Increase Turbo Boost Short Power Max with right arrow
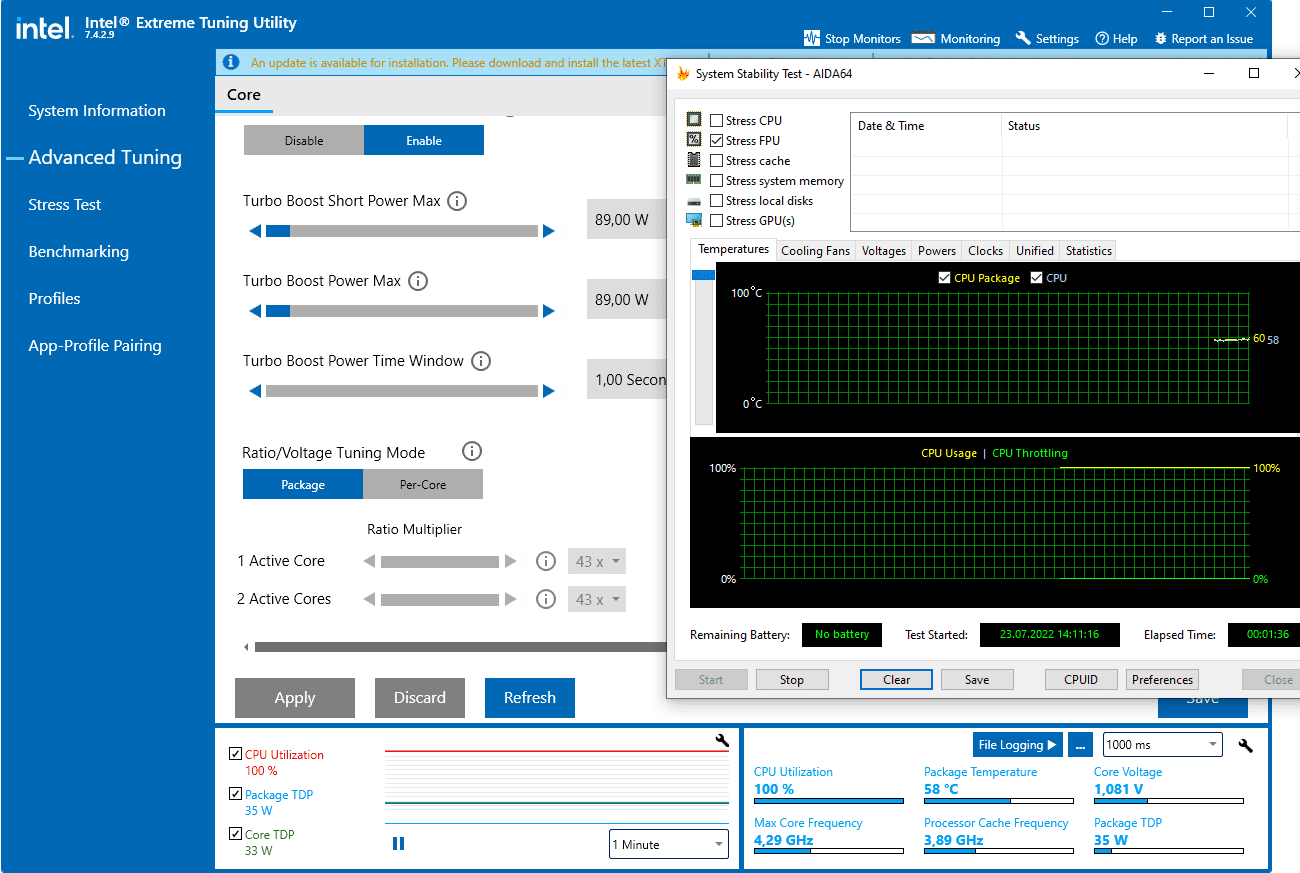Viewport: 1300px width, 873px height. 549,231
